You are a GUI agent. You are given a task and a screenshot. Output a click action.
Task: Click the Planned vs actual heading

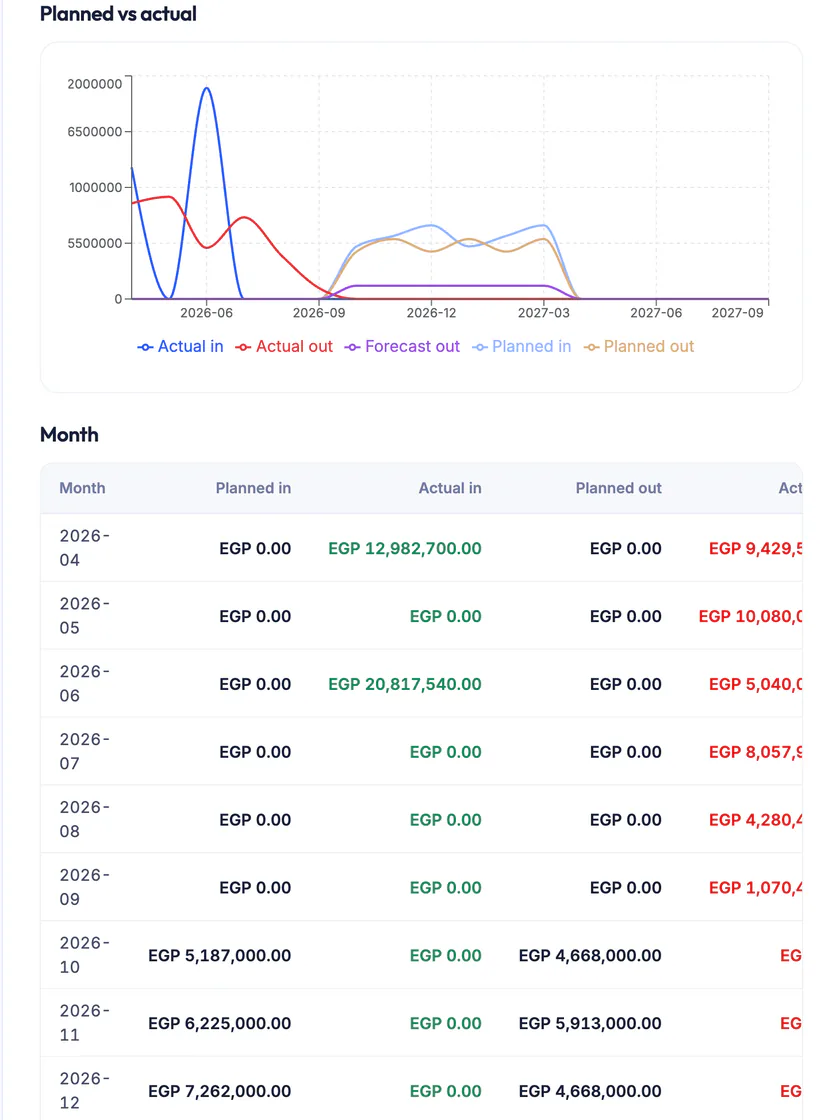click(119, 14)
